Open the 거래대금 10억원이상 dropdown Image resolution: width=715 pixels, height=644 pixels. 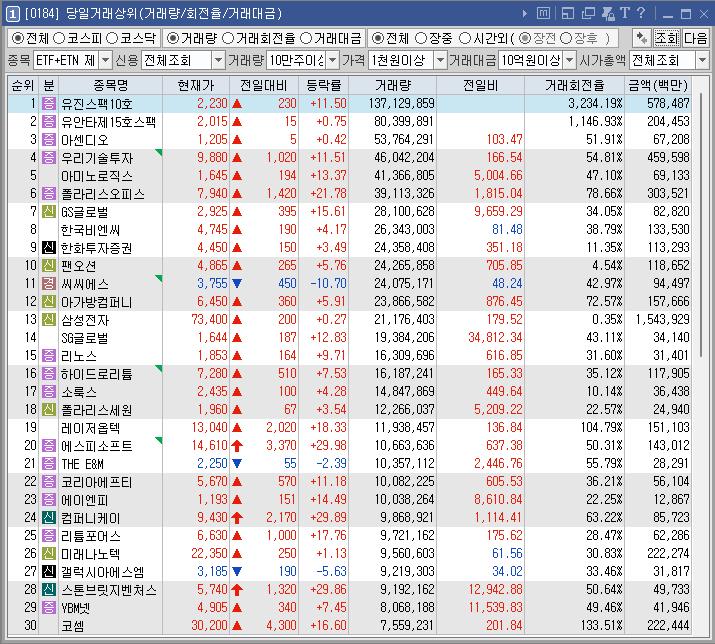[x=570, y=60]
